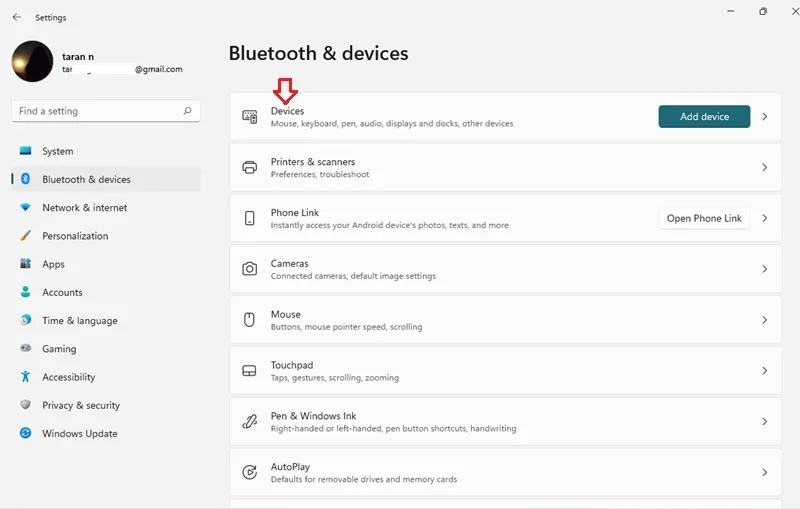Click the Add device button
Screen dimensions: 800x509
point(704,117)
